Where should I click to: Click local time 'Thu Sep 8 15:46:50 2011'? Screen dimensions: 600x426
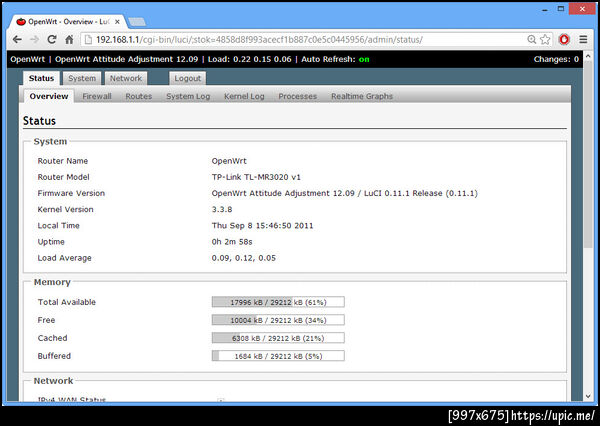262,225
